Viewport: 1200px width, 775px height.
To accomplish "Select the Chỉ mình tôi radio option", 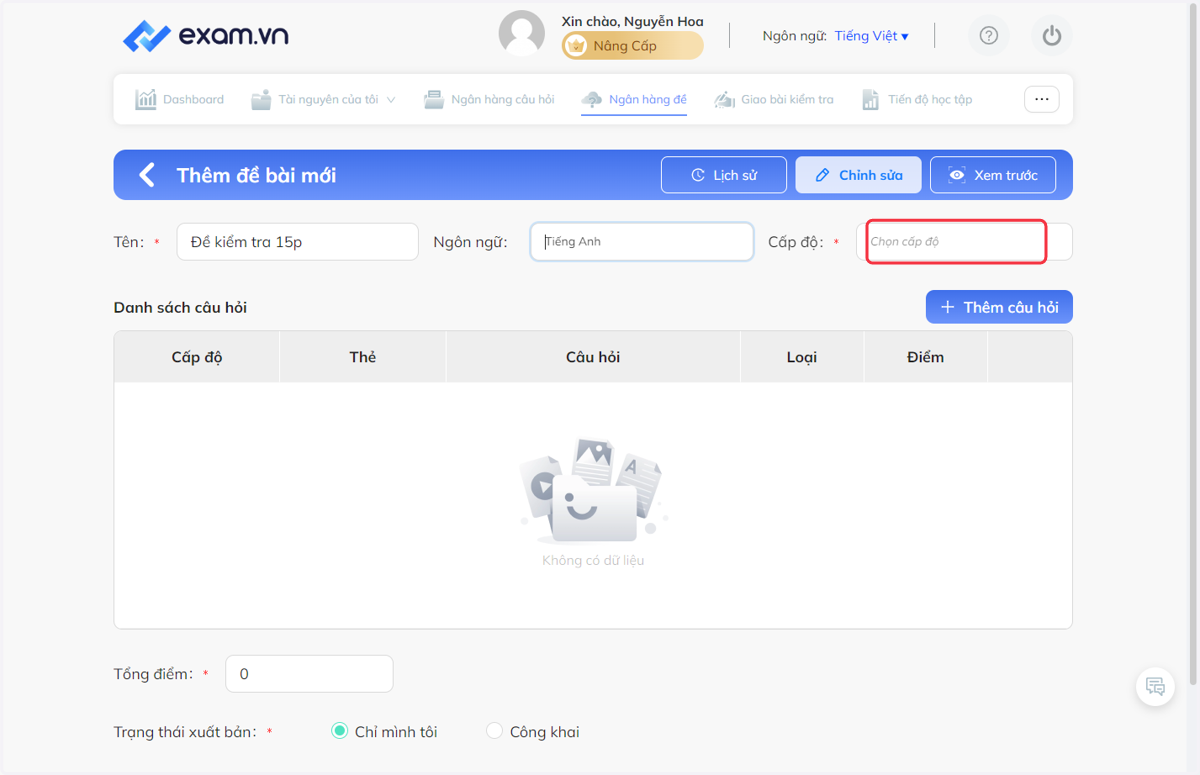I will pyautogui.click(x=385, y=732).
